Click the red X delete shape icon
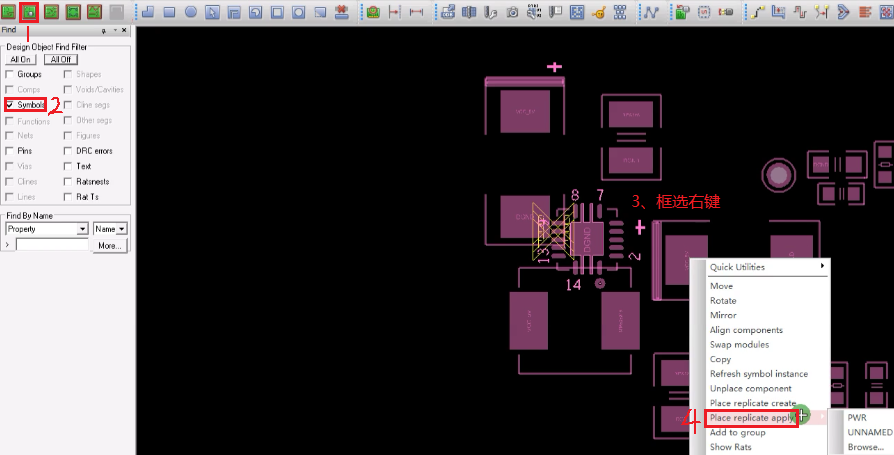 click(341, 13)
